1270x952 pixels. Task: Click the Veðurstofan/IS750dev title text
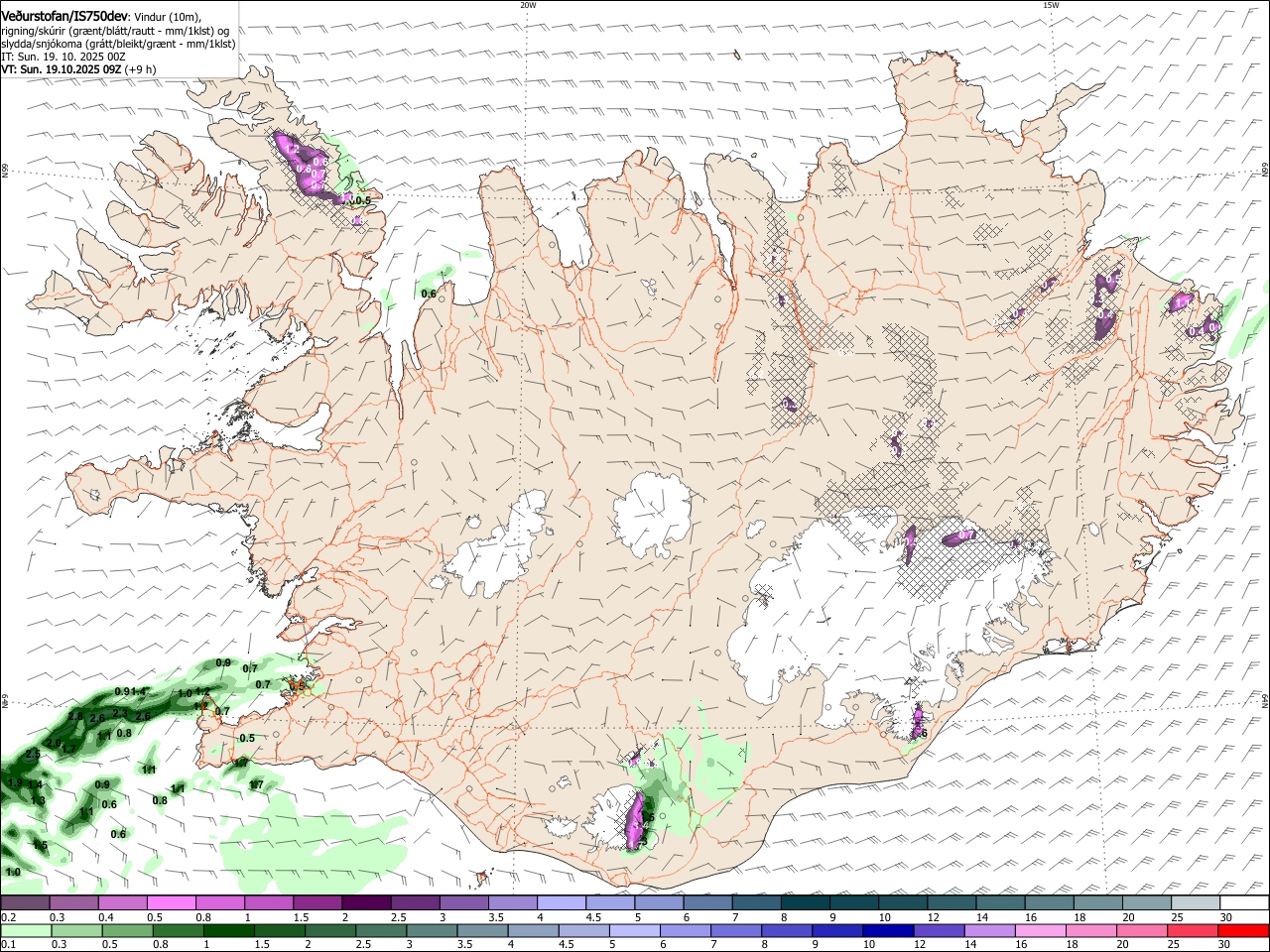[x=65, y=16]
